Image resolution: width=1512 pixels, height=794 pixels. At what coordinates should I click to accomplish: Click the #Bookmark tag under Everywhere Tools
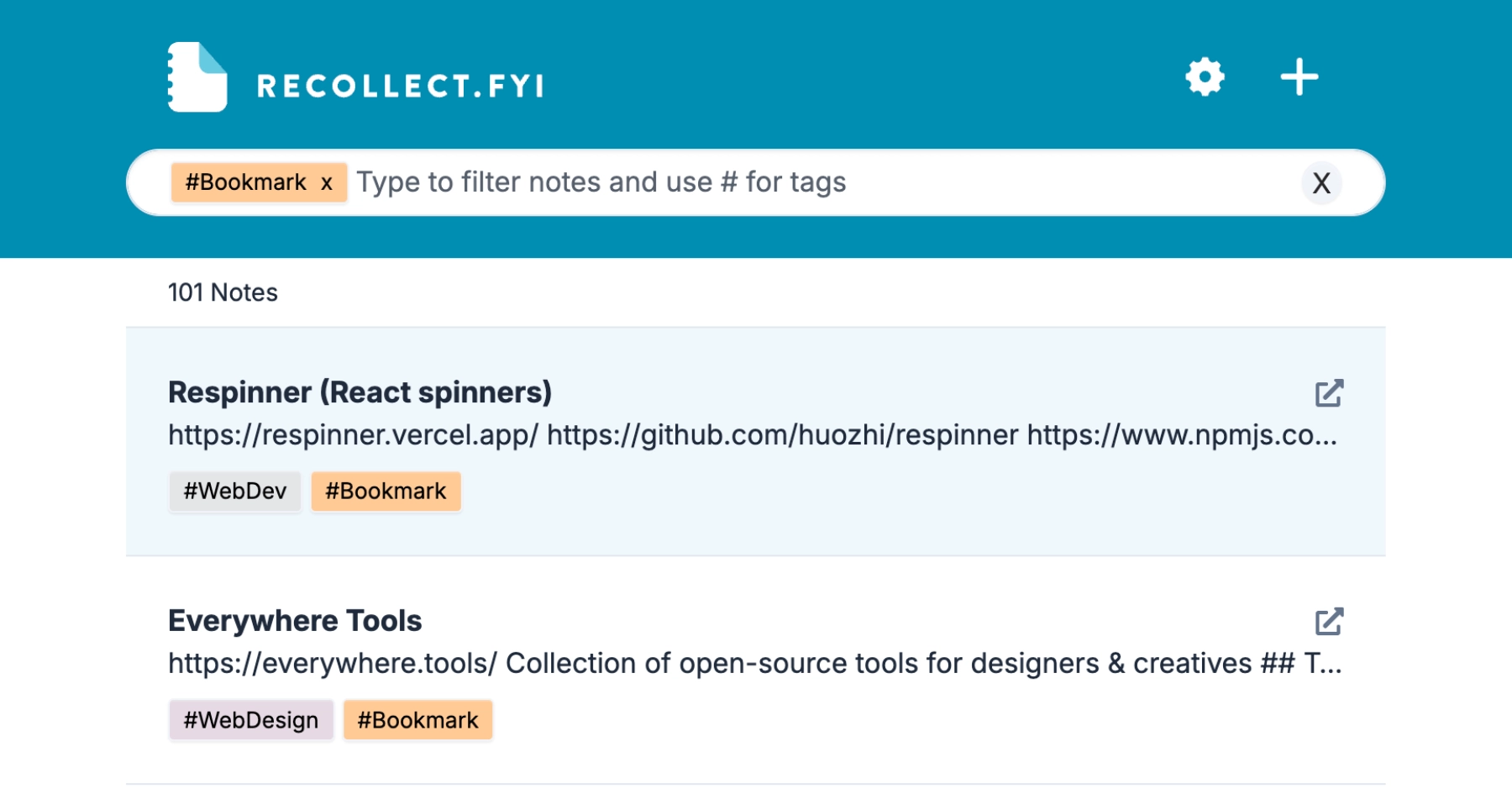coord(417,720)
